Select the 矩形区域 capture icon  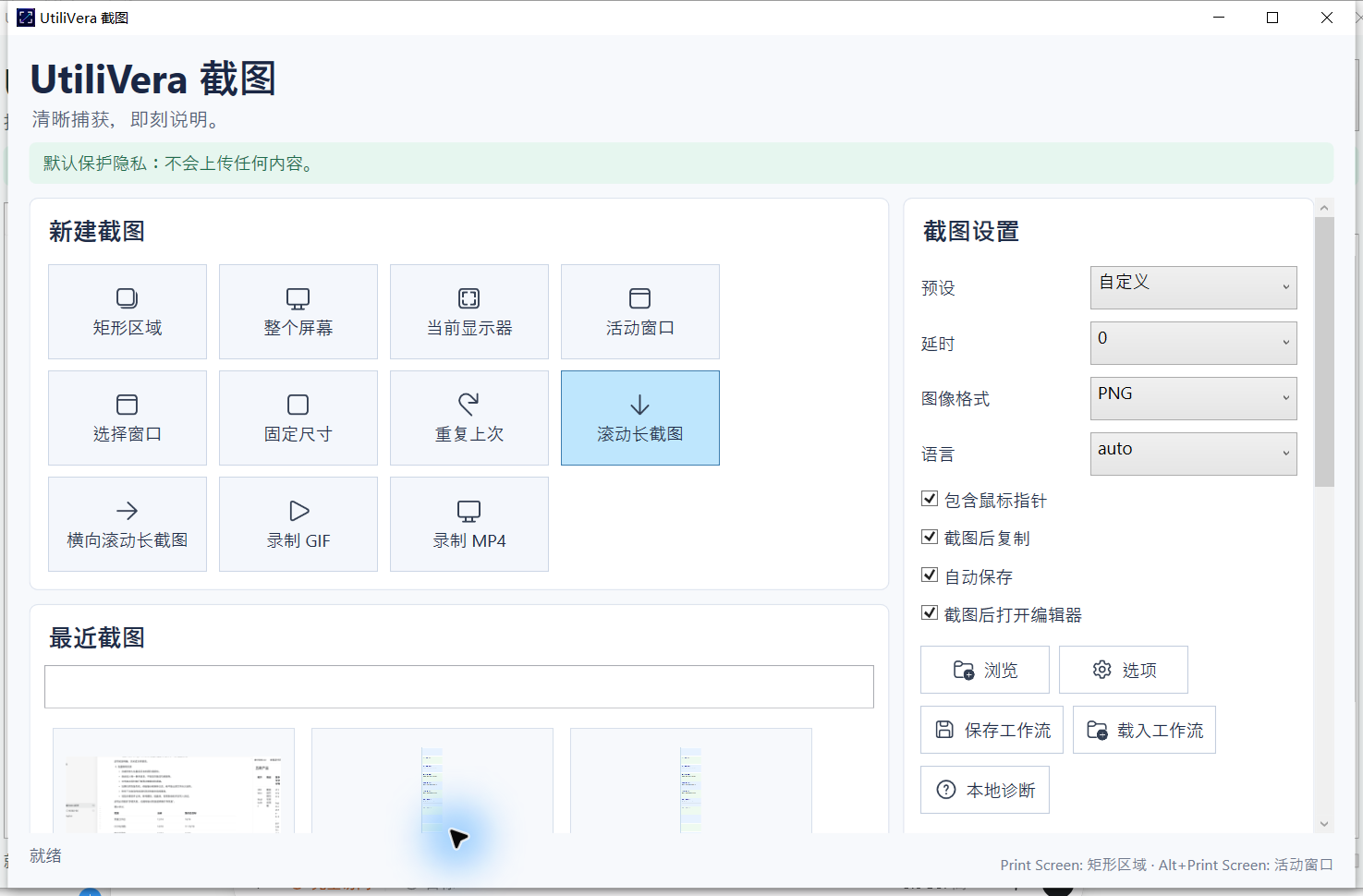[127, 297]
